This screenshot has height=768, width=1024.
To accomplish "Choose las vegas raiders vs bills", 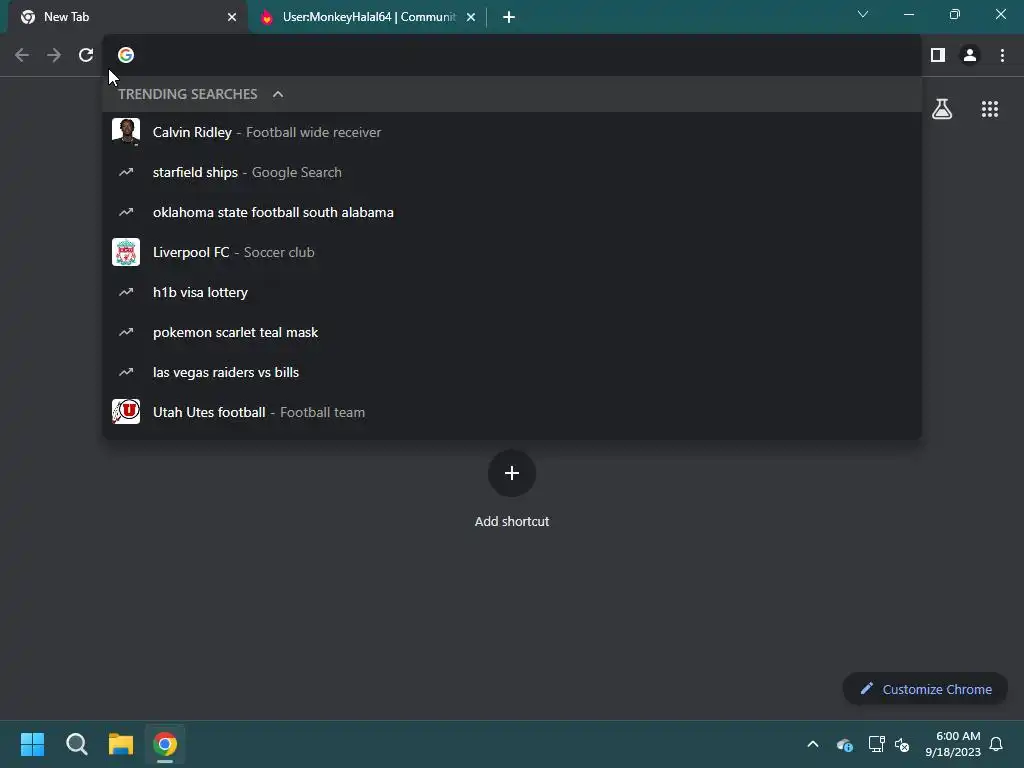I will [512, 372].
